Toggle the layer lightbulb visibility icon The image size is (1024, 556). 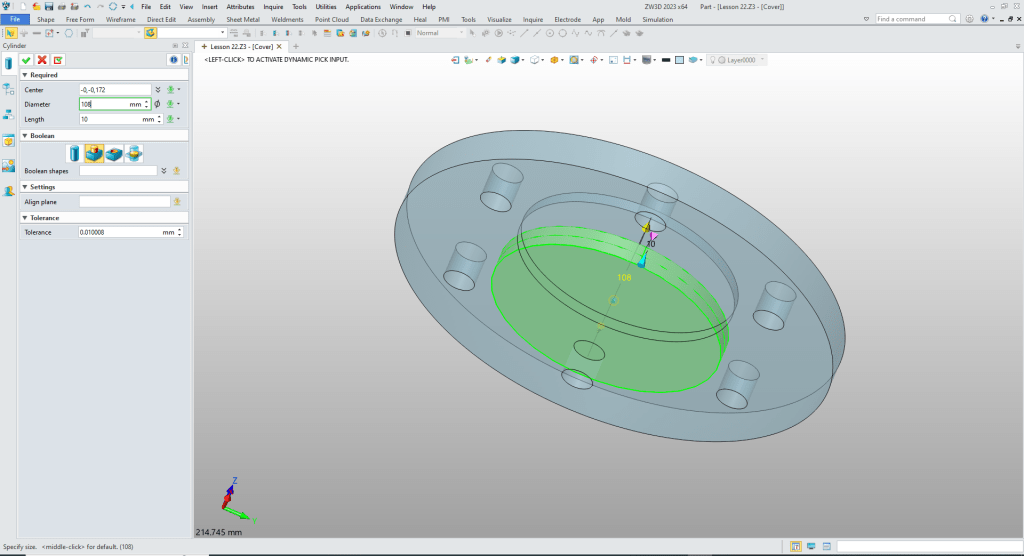713,60
